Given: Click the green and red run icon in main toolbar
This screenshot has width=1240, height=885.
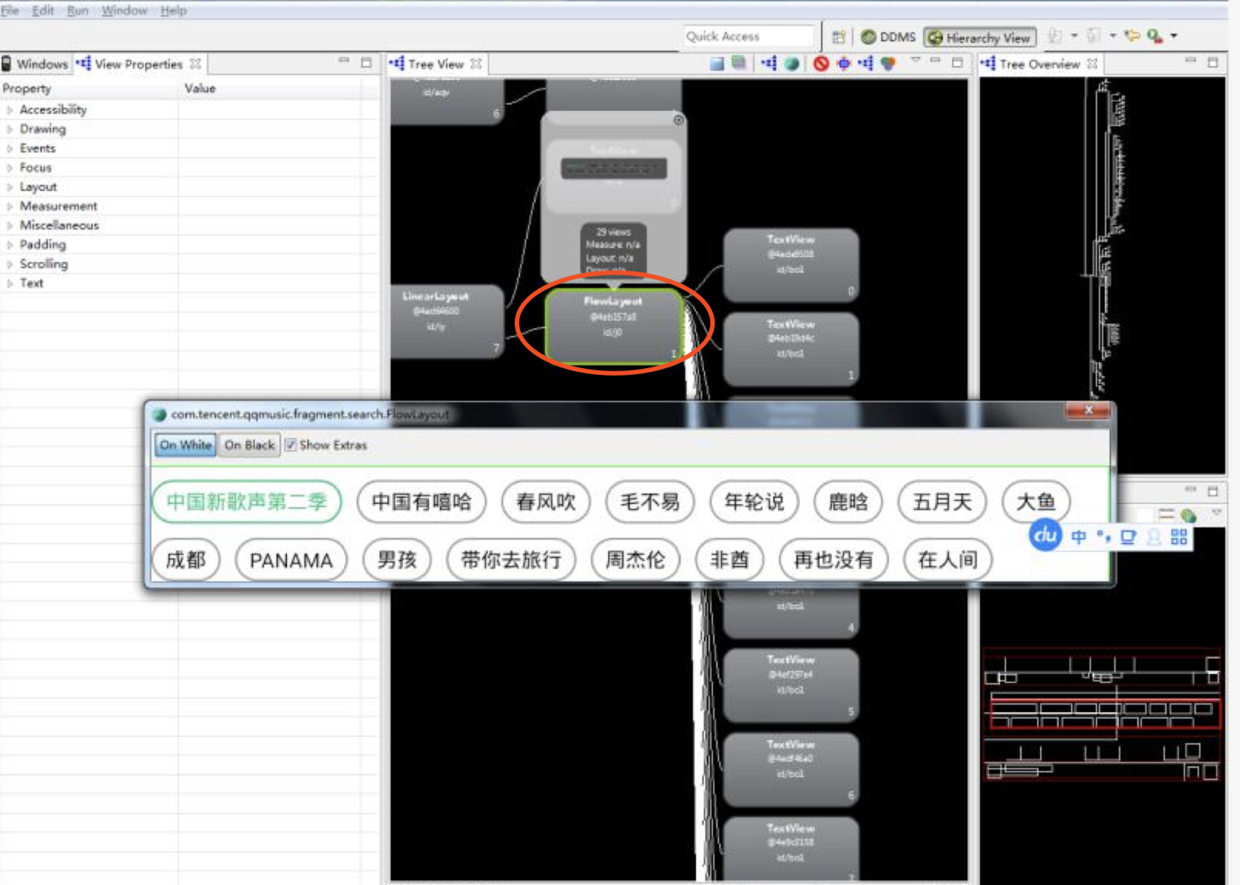Looking at the screenshot, I should tap(1155, 36).
